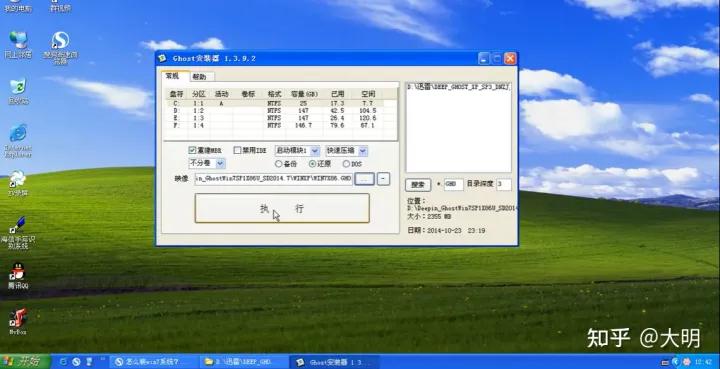The image size is (720, 369).
Task: Click the large 执行 button
Action: click(x=282, y=208)
